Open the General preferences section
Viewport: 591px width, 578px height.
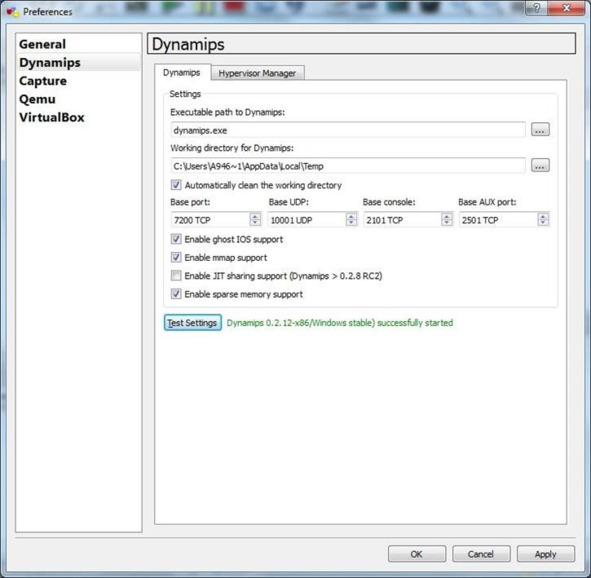coord(43,44)
